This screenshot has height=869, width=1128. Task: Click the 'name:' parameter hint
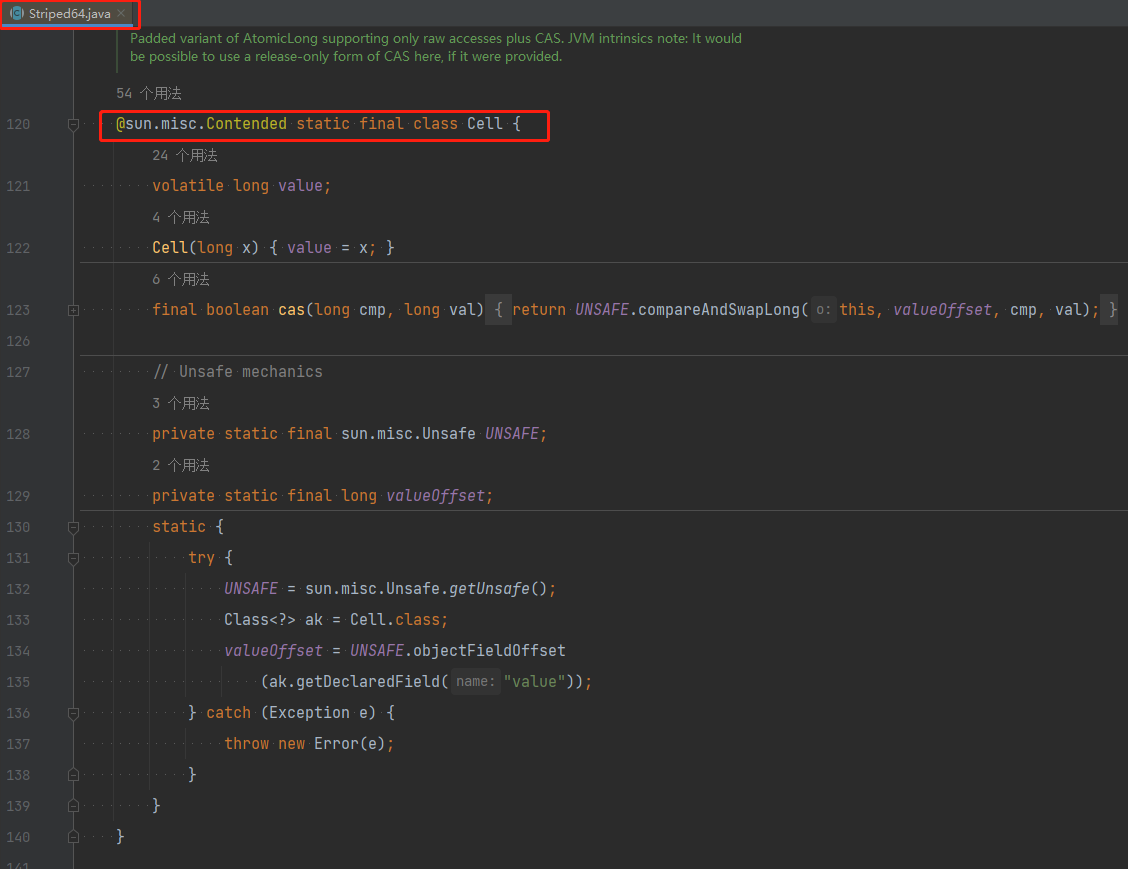[x=476, y=681]
